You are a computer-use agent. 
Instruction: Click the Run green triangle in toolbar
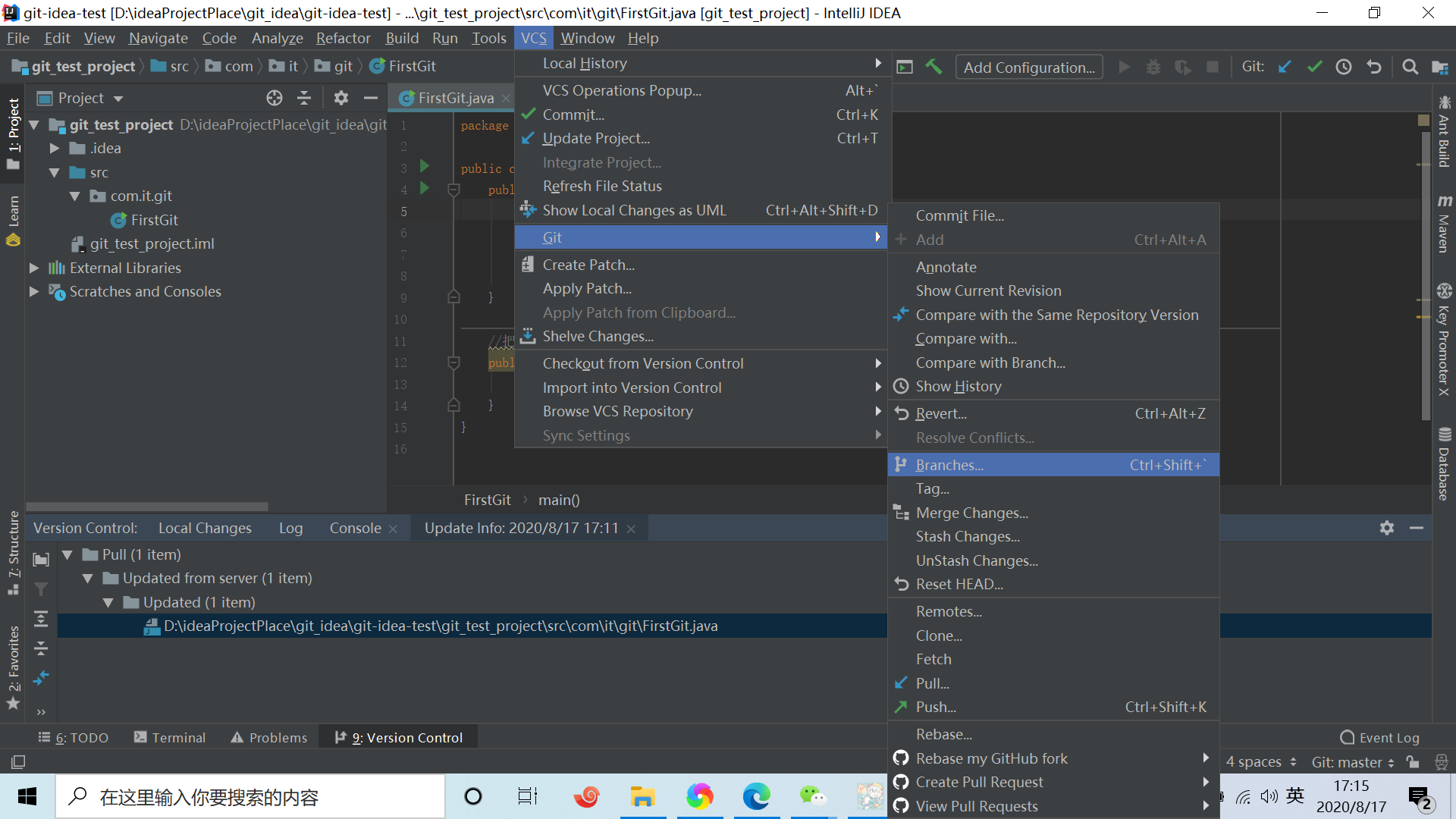point(1125,67)
